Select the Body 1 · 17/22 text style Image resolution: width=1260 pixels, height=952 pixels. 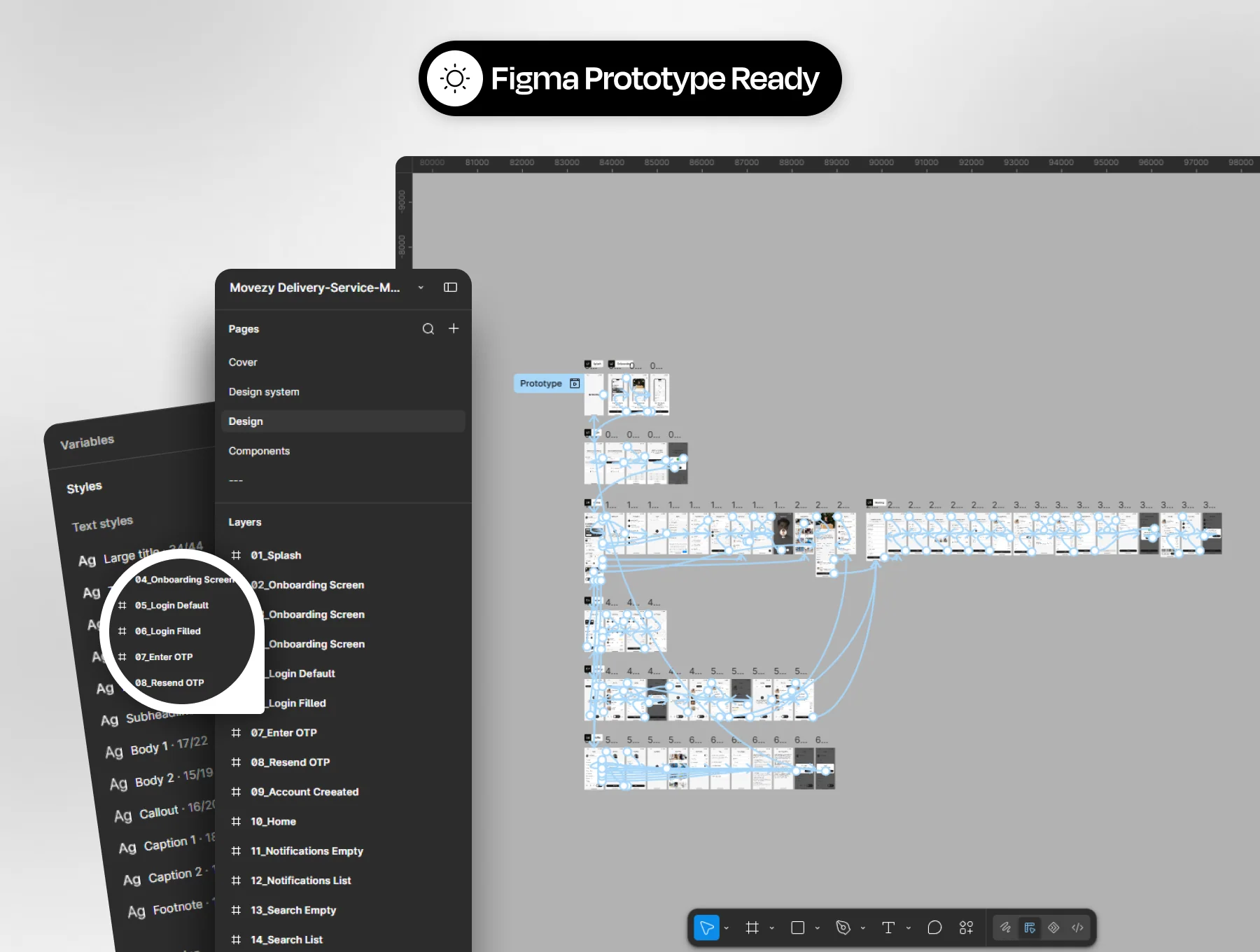[156, 747]
